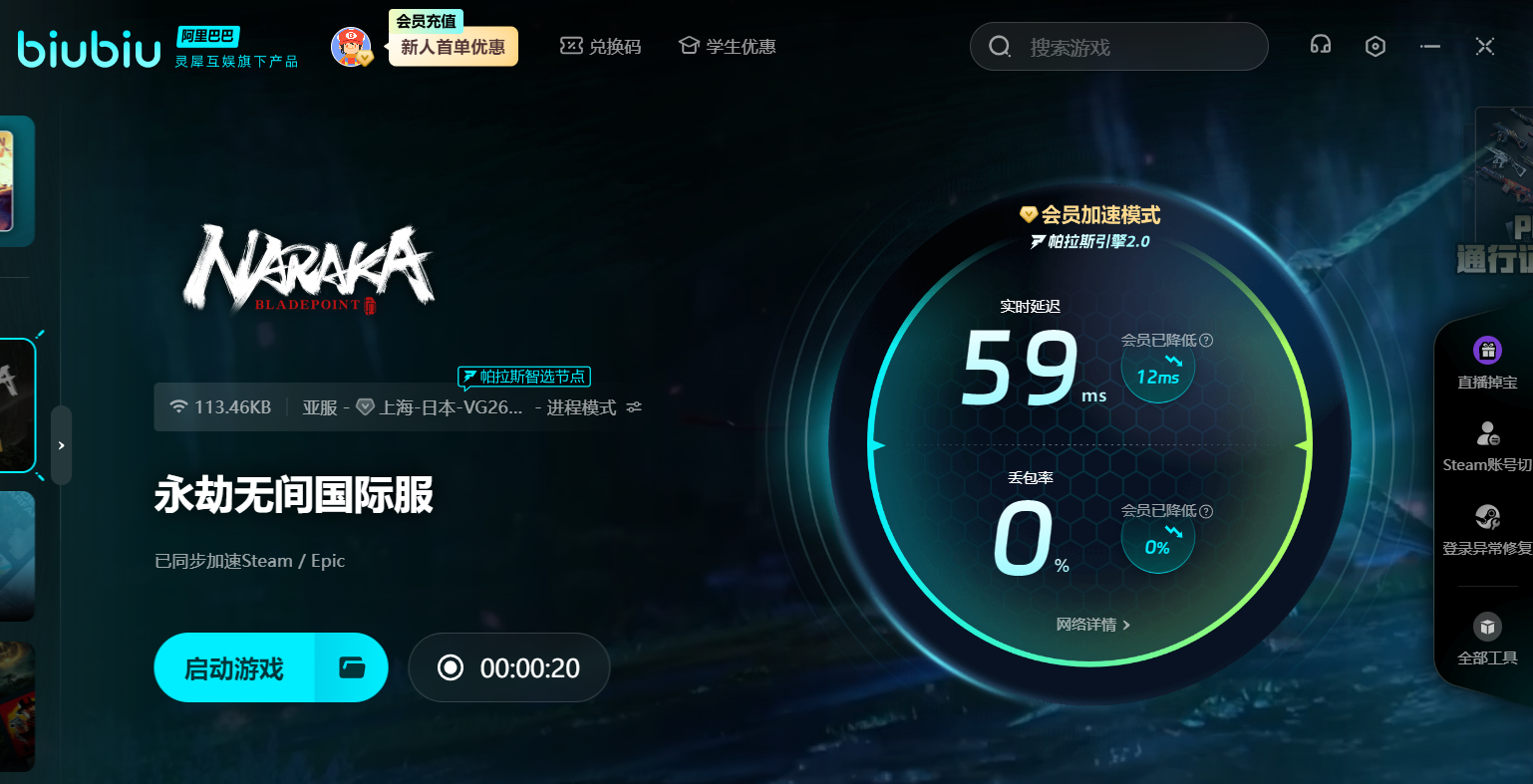Click 帕拉斯引擎2.0 label
The image size is (1533, 784).
pyautogui.click(x=1089, y=241)
